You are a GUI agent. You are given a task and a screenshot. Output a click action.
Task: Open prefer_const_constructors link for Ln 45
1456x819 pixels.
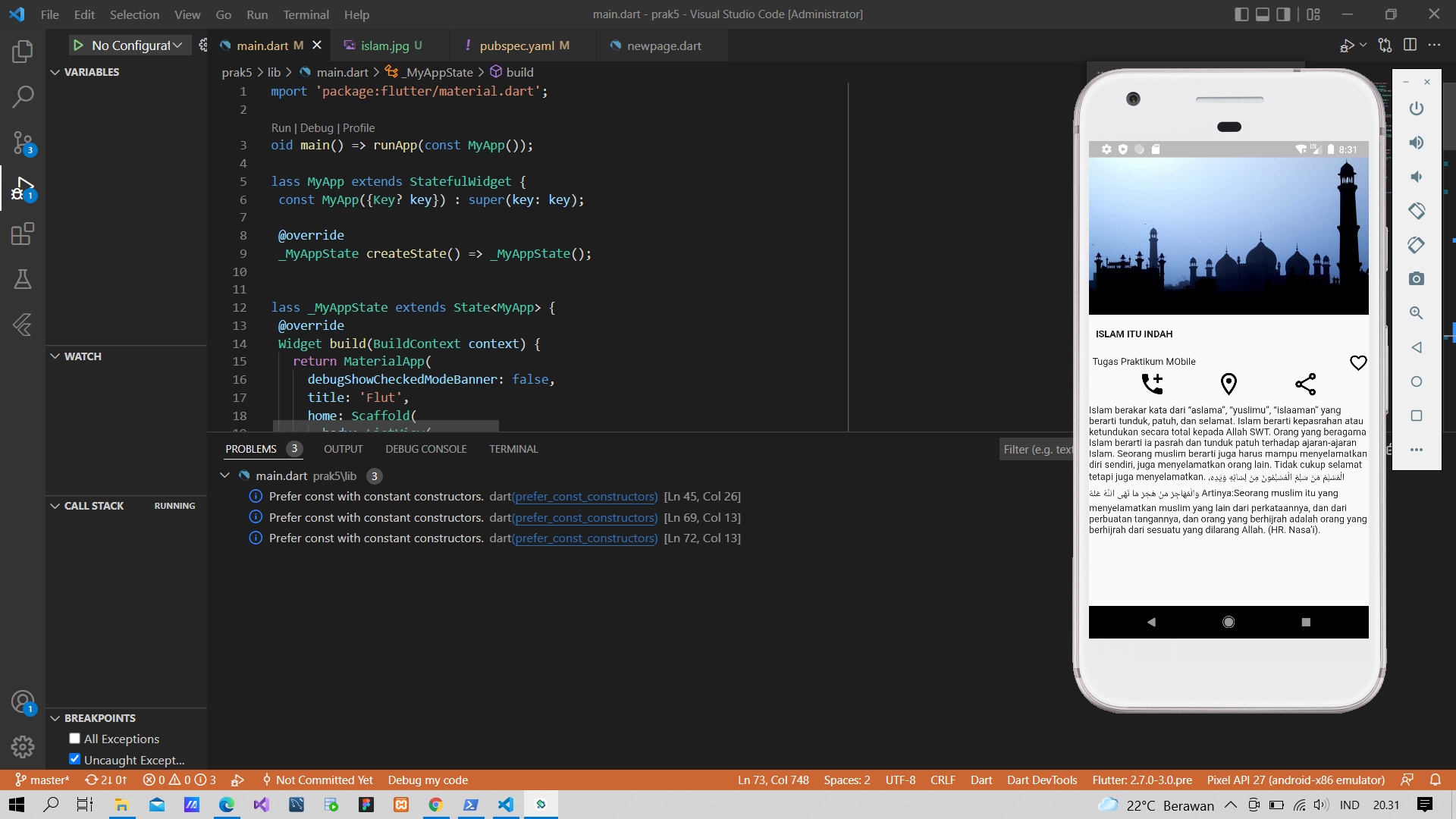click(x=585, y=497)
